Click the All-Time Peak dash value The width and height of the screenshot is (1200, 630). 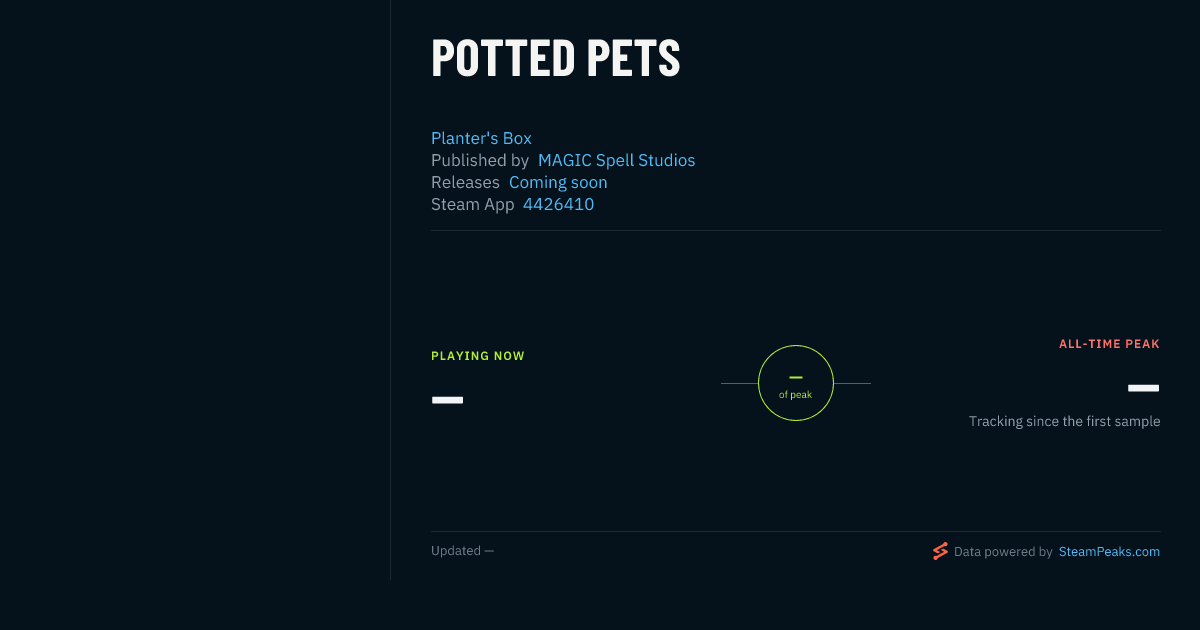tap(1144, 388)
